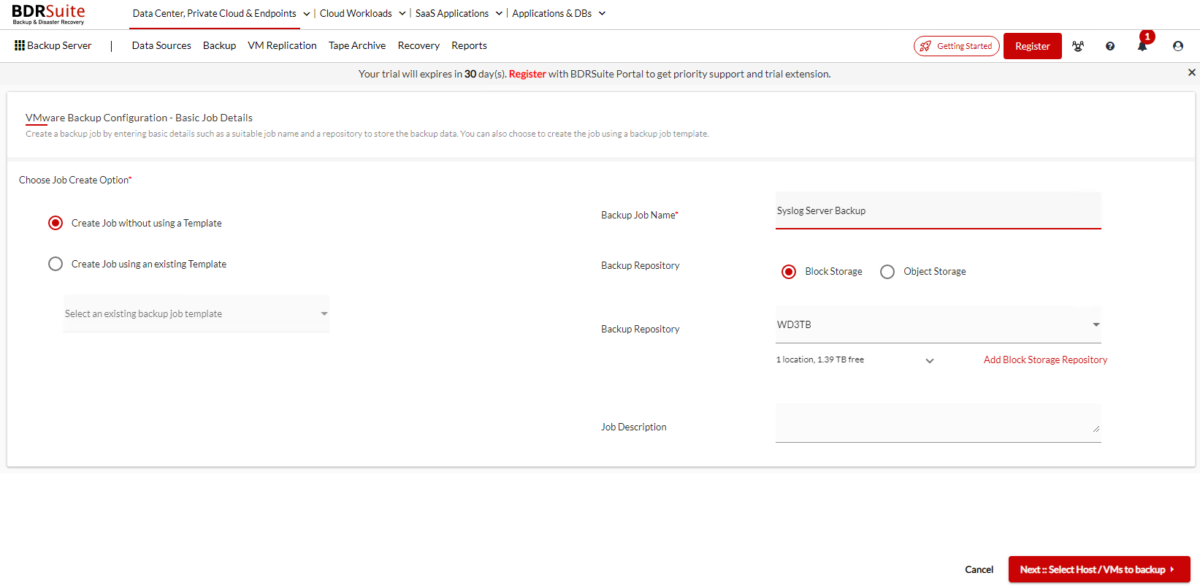Viewport: 1200px width, 586px height.
Task: Select Create Job using an existing Template
Action: click(55, 263)
